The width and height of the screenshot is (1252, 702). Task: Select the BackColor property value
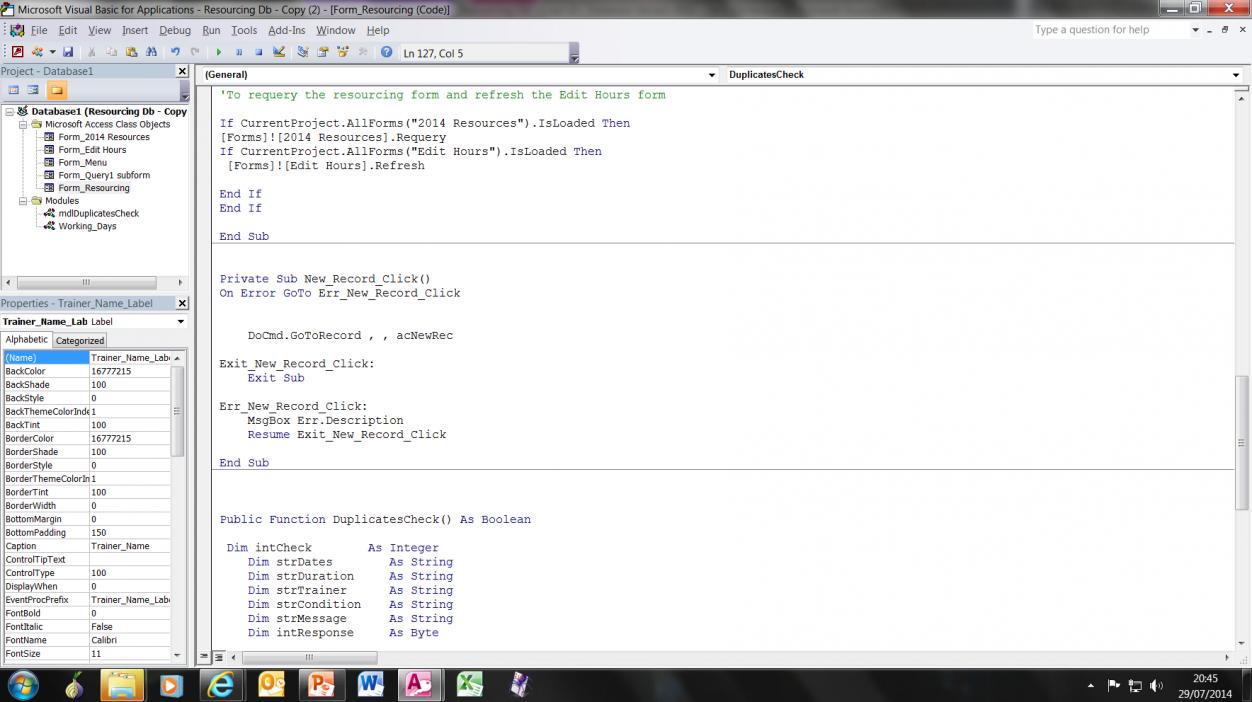point(130,371)
